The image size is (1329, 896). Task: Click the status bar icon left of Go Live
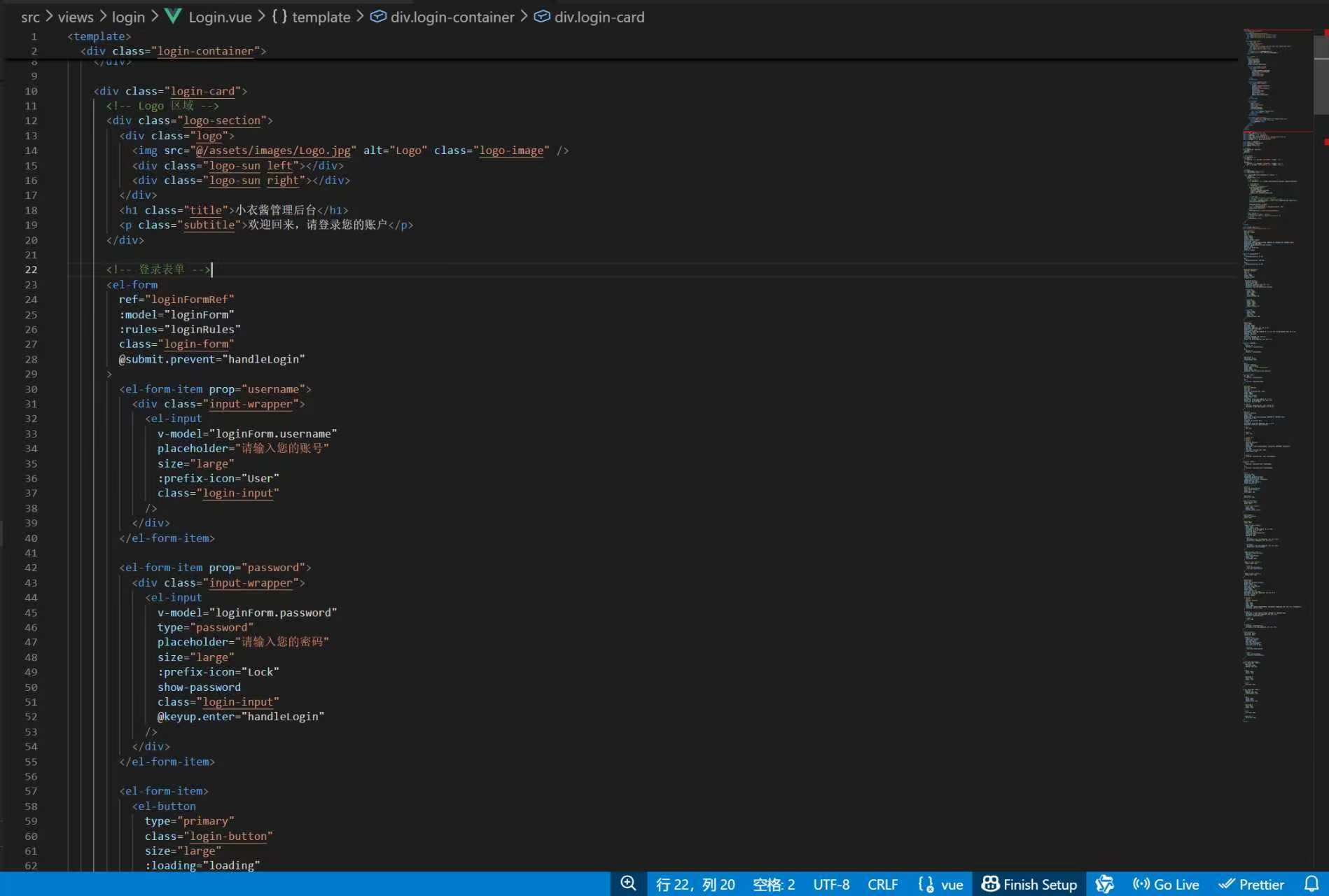(x=1104, y=884)
